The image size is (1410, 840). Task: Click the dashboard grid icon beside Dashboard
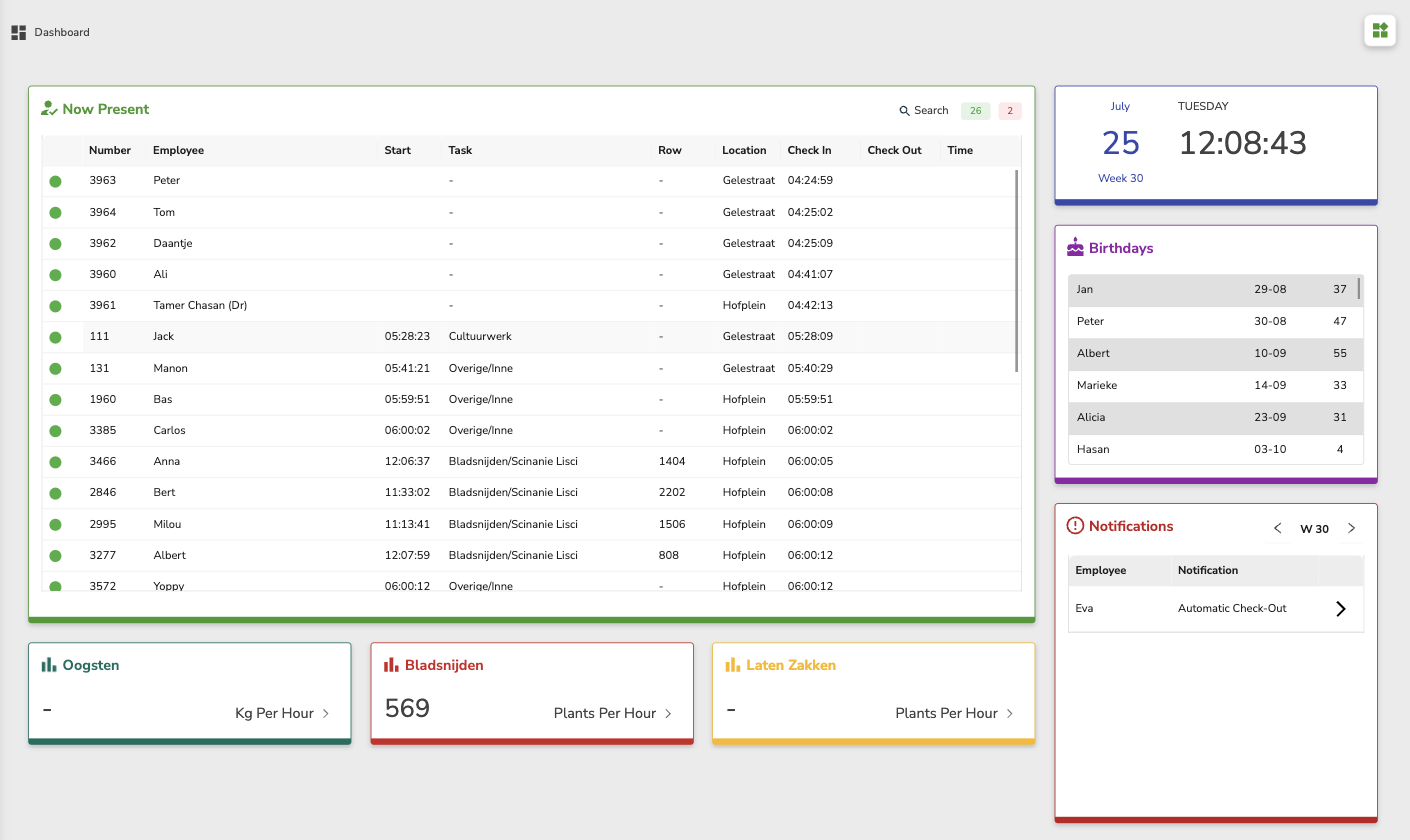tap(17, 31)
